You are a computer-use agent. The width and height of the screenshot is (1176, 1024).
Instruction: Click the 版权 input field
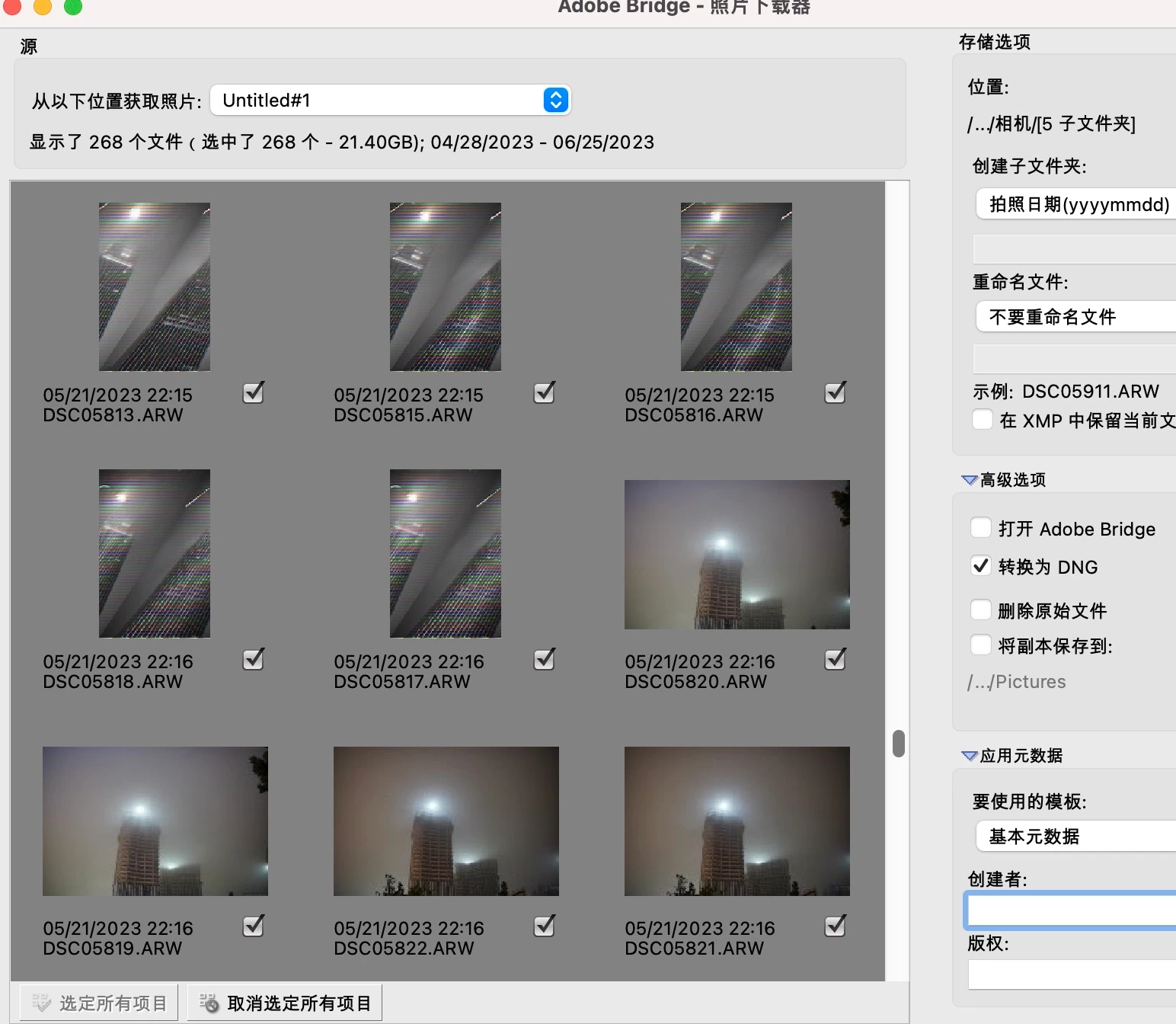[1072, 974]
